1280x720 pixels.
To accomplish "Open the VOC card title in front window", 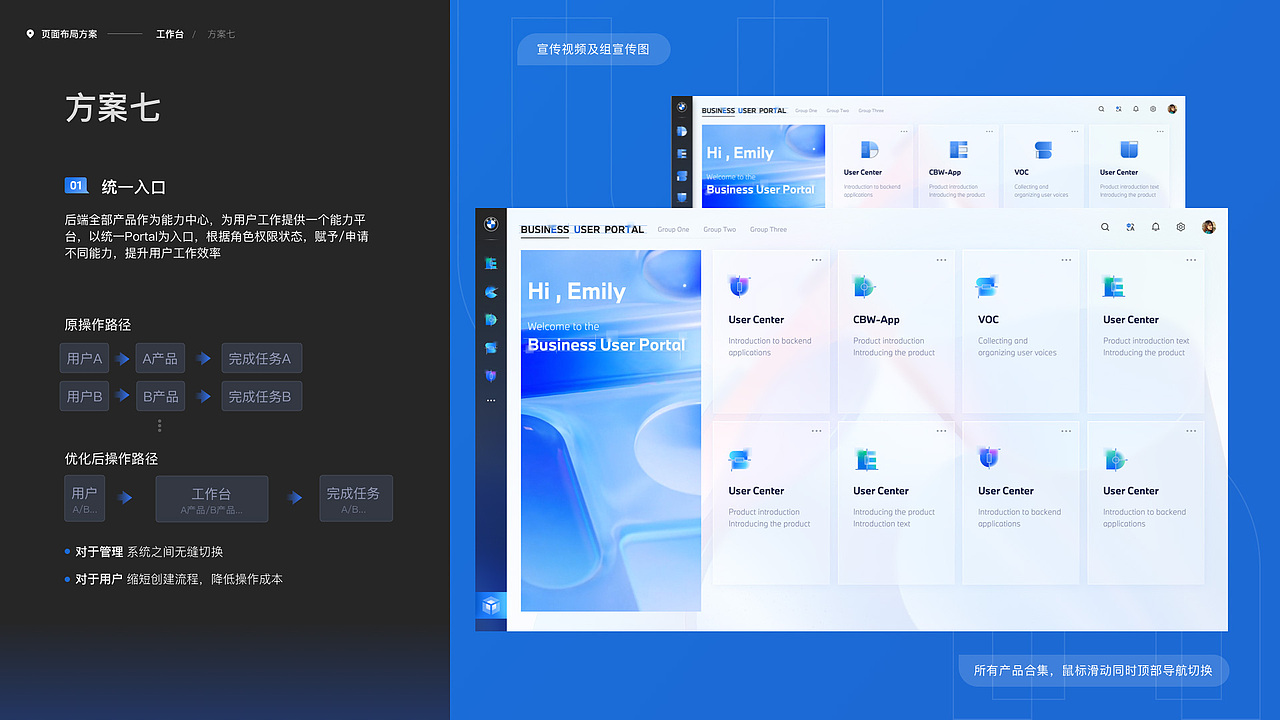I will click(988, 320).
